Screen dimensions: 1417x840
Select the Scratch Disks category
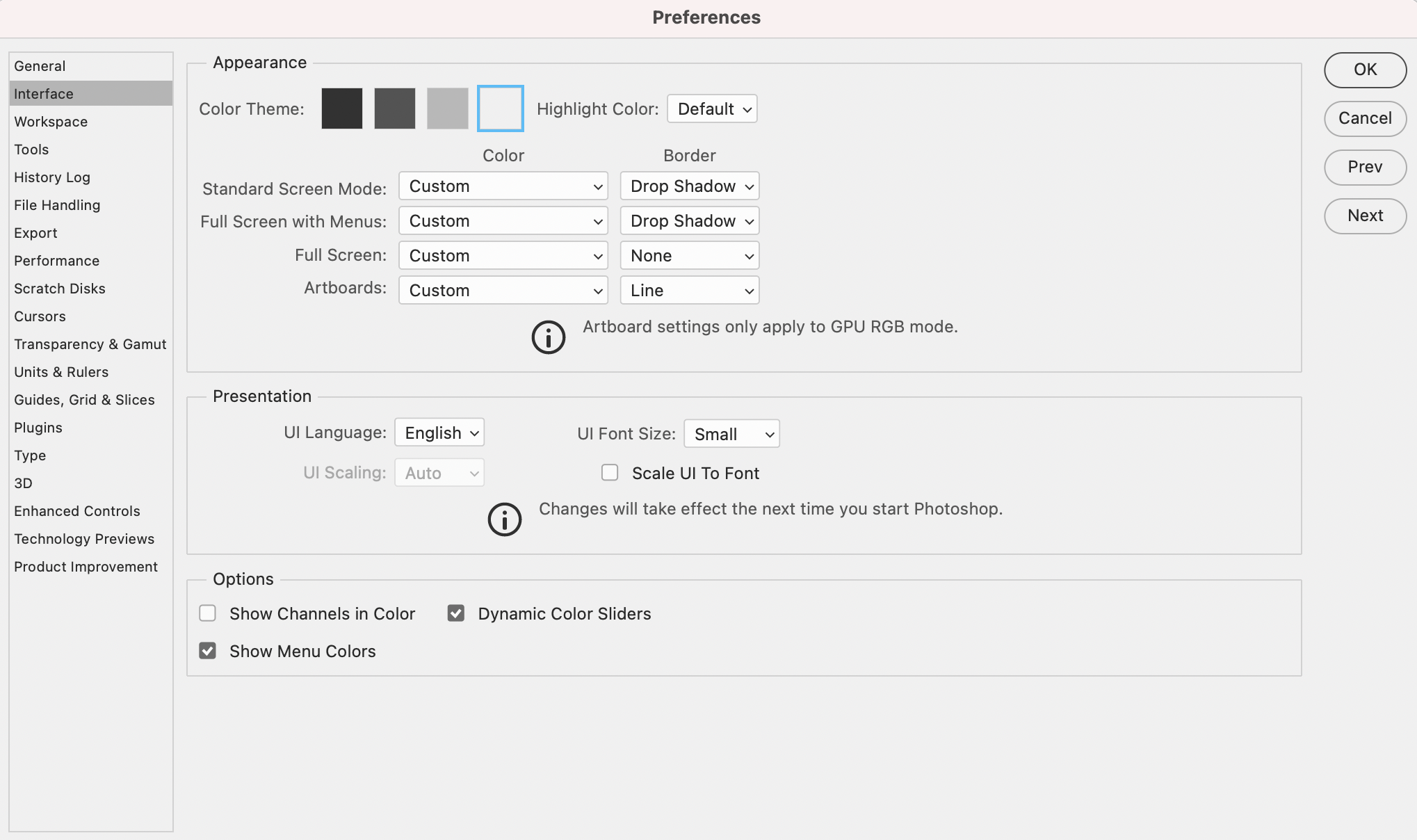coord(60,289)
